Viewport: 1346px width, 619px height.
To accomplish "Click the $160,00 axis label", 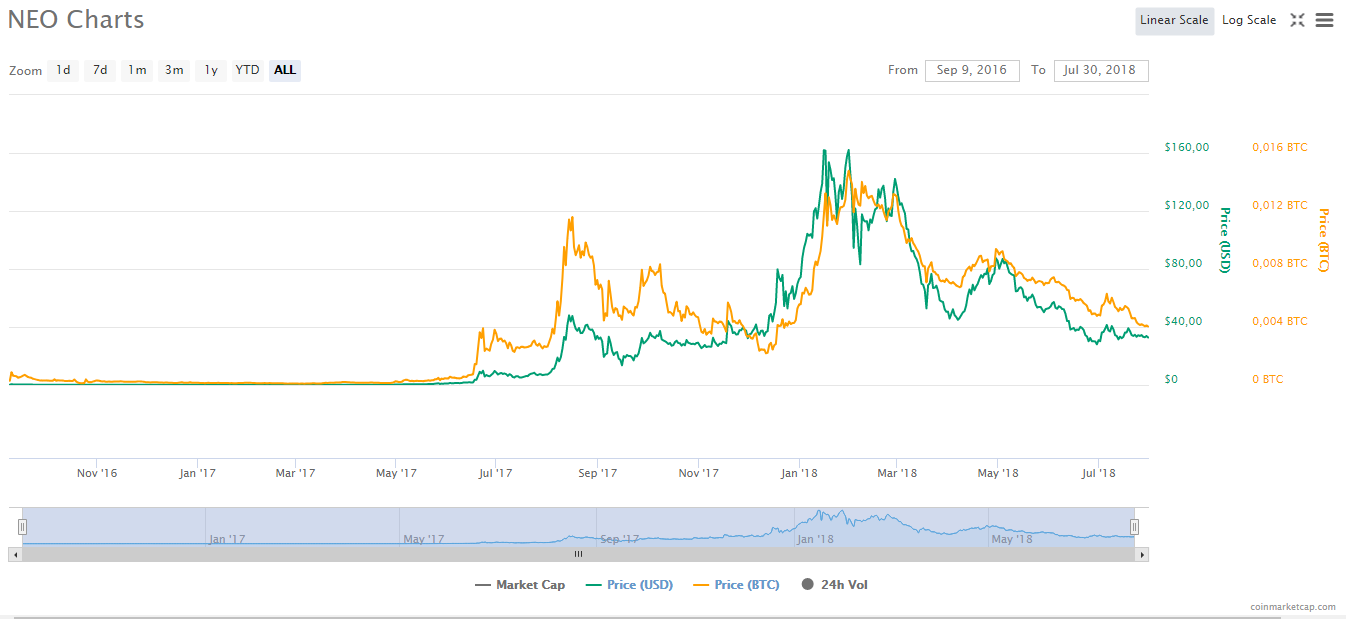I will [1187, 147].
